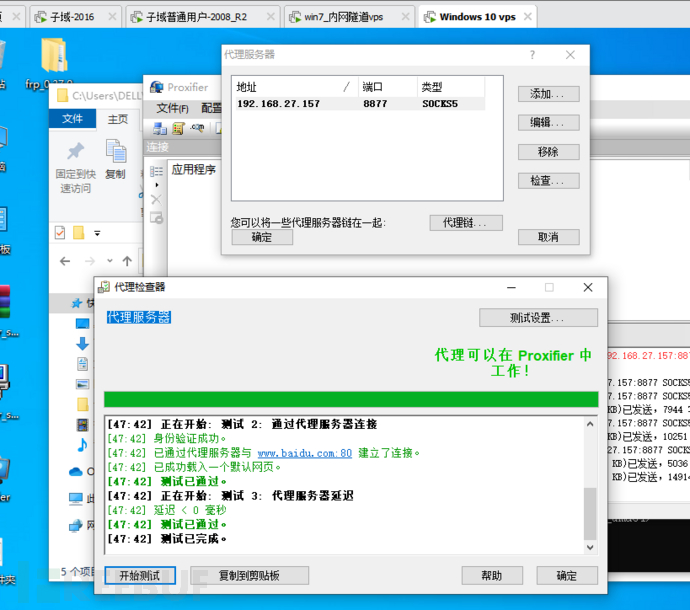Click the log's vertical scrollbar thumb

[590, 513]
